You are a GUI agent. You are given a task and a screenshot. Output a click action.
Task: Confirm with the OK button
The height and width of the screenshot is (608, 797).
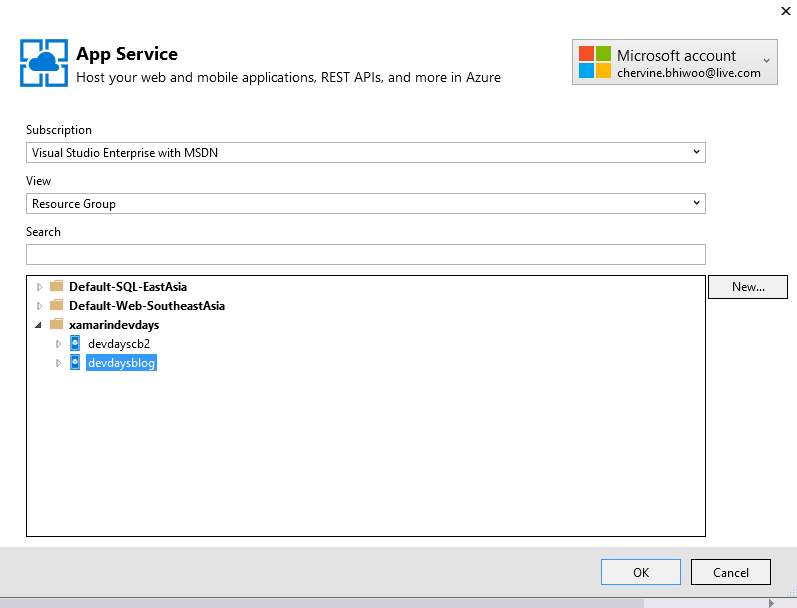click(x=641, y=572)
